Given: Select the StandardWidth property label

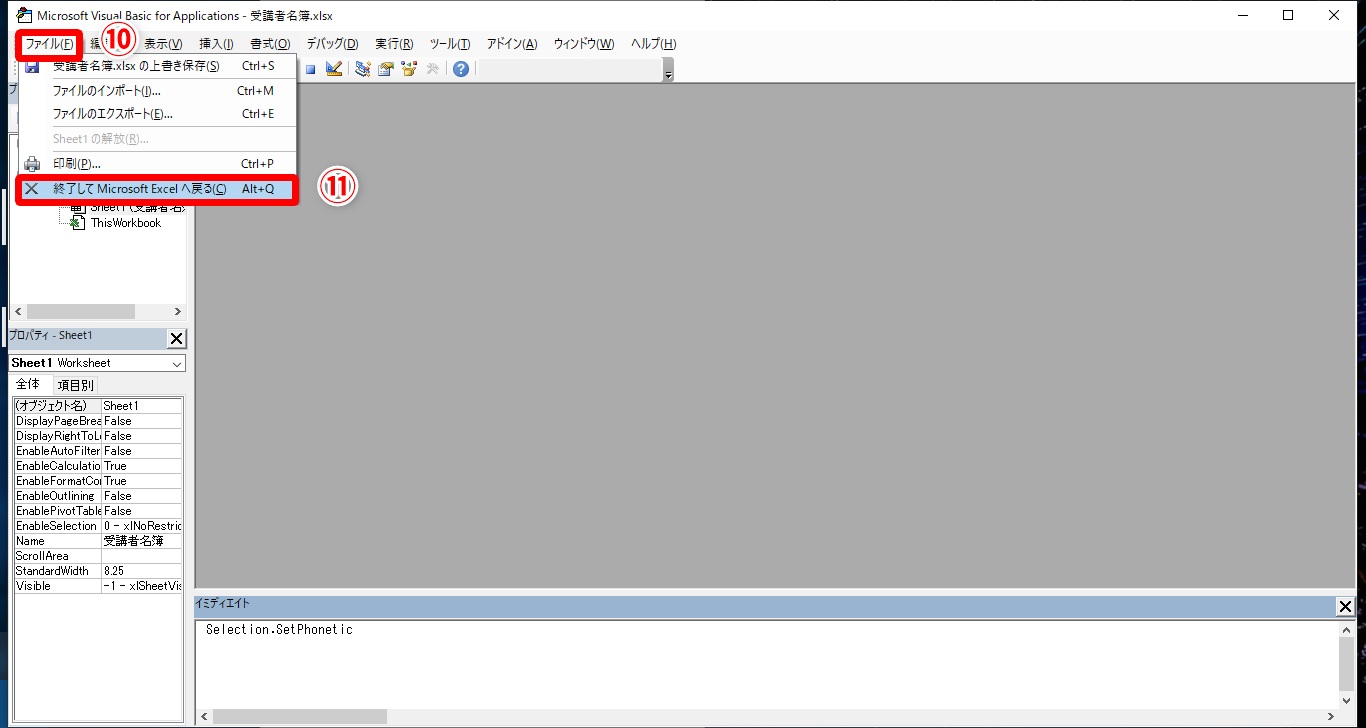Looking at the screenshot, I should point(57,571).
